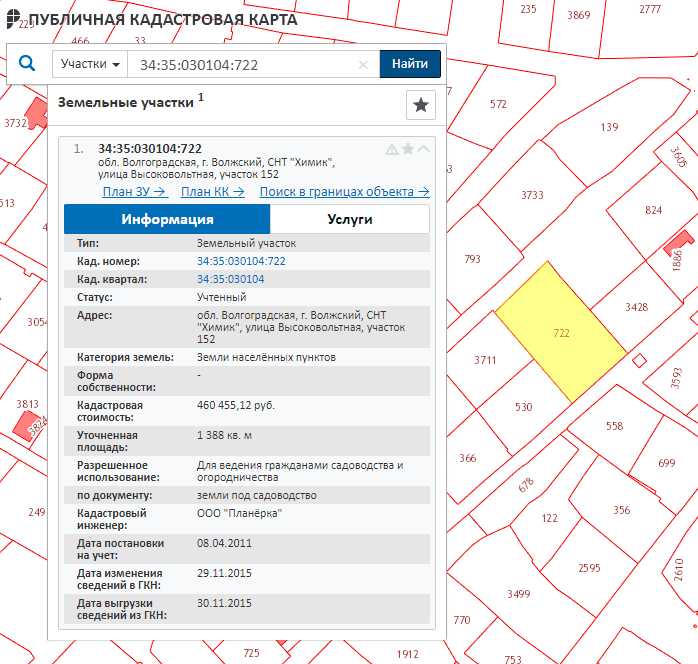Open cadastral number 34:35:030104:722 link in table
Screen dimensions: 698x664
(x=241, y=261)
